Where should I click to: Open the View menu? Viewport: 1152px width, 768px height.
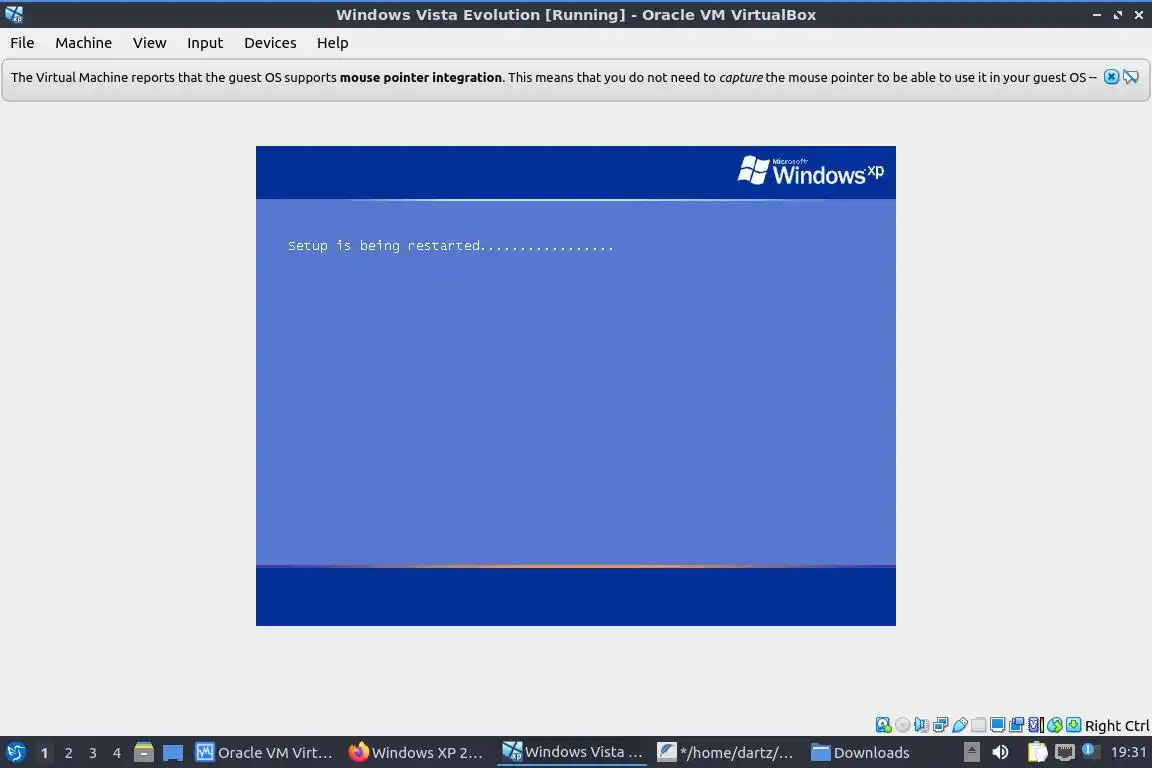tap(149, 43)
